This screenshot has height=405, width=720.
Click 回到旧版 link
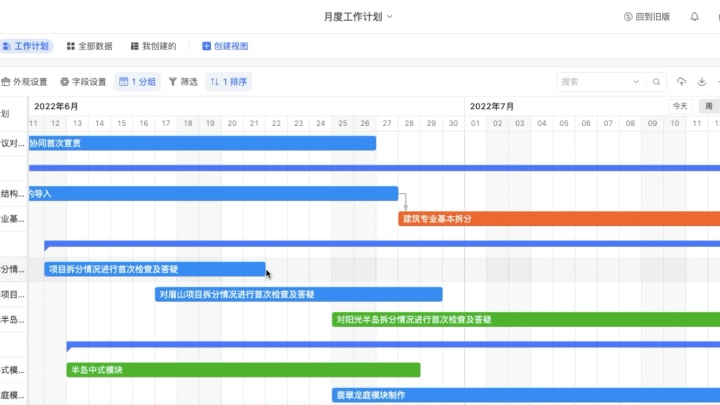tap(647, 17)
